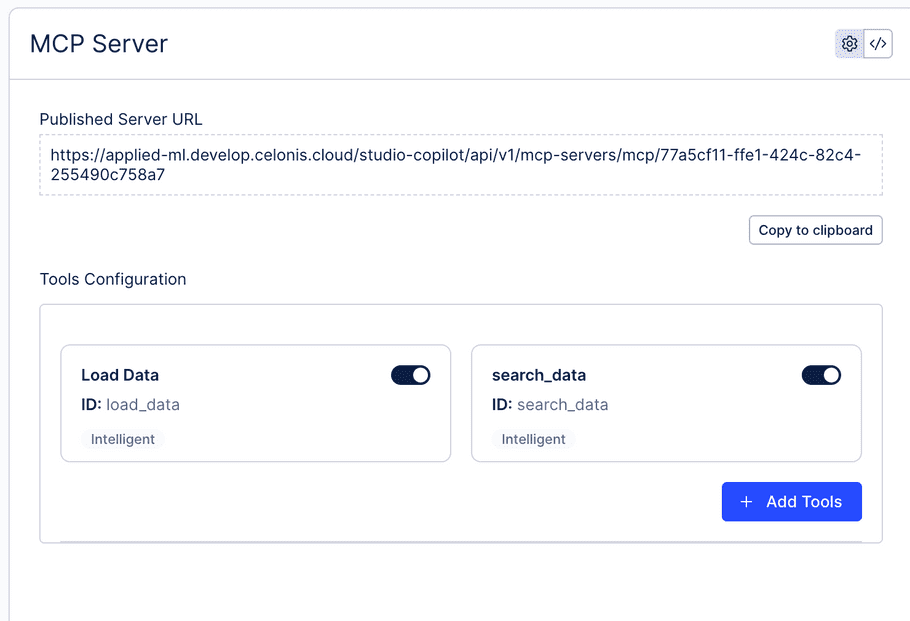Click the load_data ID value
Screen dimensions: 910x621
click(x=143, y=405)
